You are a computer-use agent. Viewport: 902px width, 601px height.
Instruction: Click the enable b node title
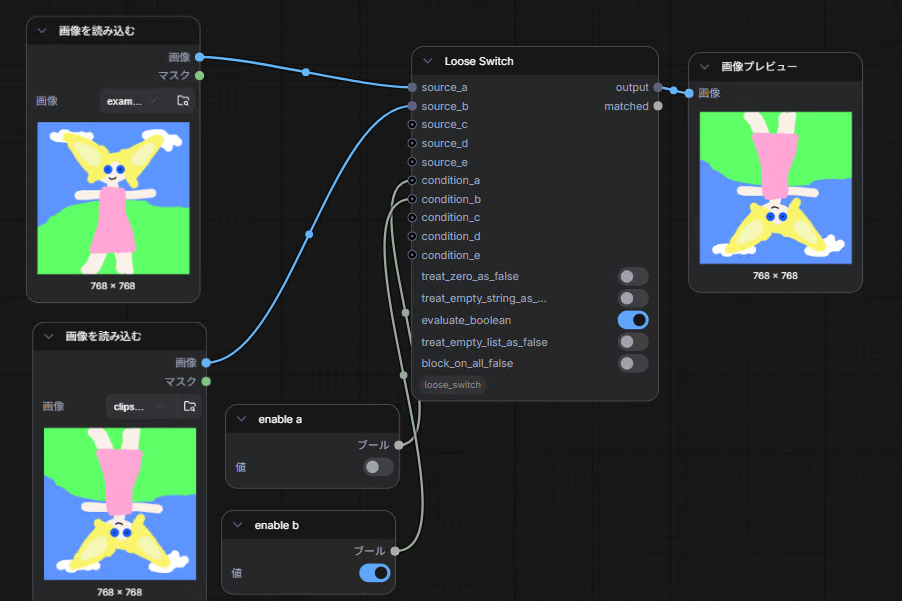[x=277, y=525]
